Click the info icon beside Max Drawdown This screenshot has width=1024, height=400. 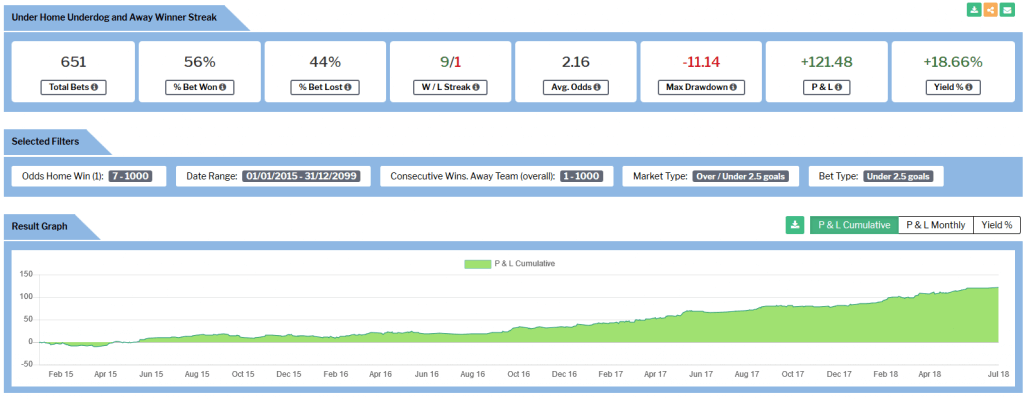pyautogui.click(x=732, y=88)
